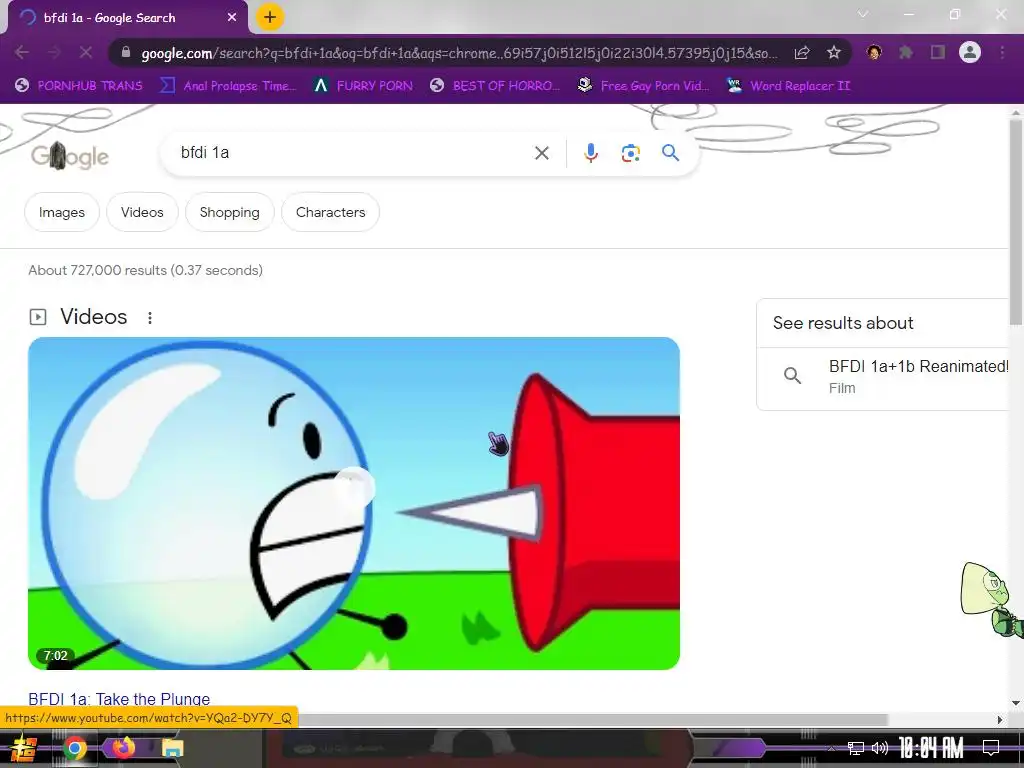
Task: Click the taskbar clock showing 10:04 AM
Action: pos(931,748)
